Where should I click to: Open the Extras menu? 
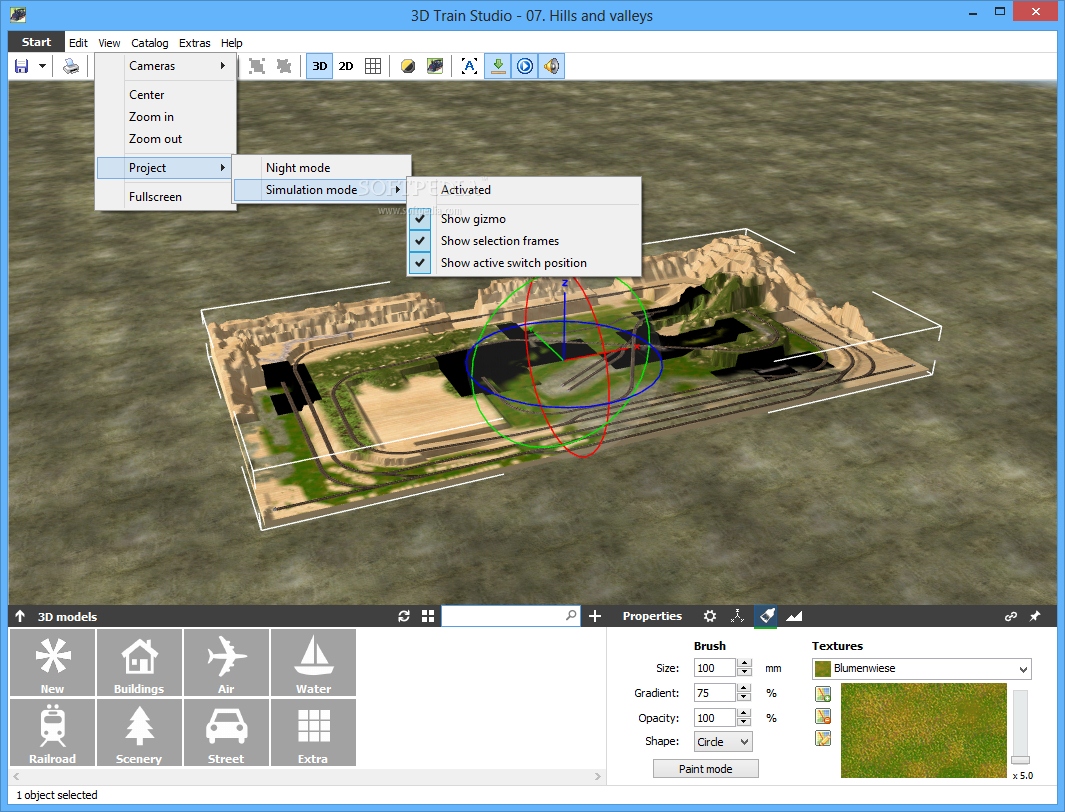tap(194, 43)
